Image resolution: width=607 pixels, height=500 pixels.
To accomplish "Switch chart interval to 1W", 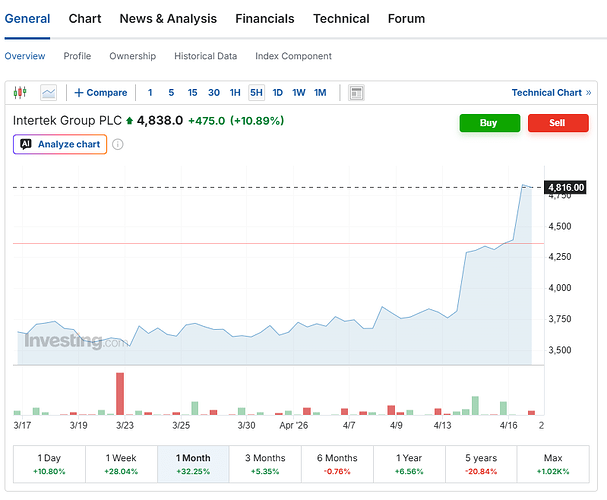I will [x=298, y=92].
